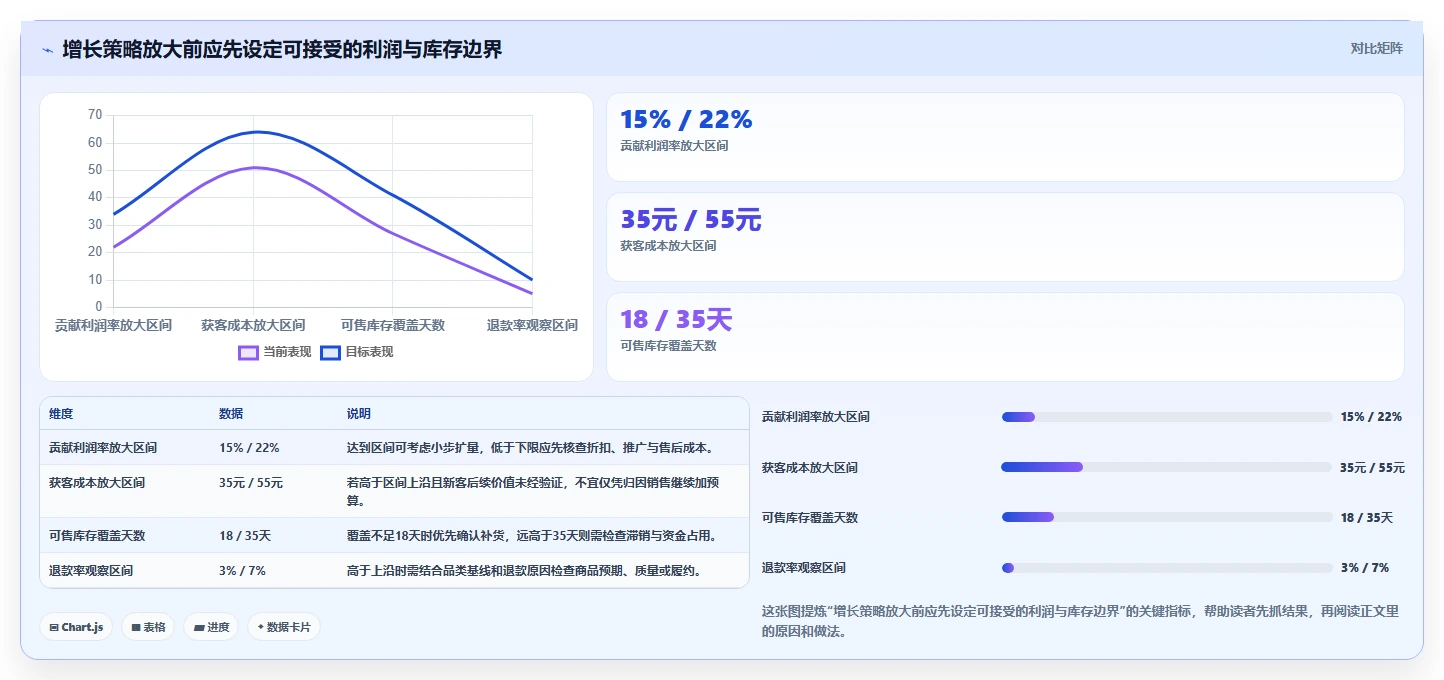The height and width of the screenshot is (680, 1444).
Task: Select the 18 / 35天 data card
Action: [x=1005, y=337]
